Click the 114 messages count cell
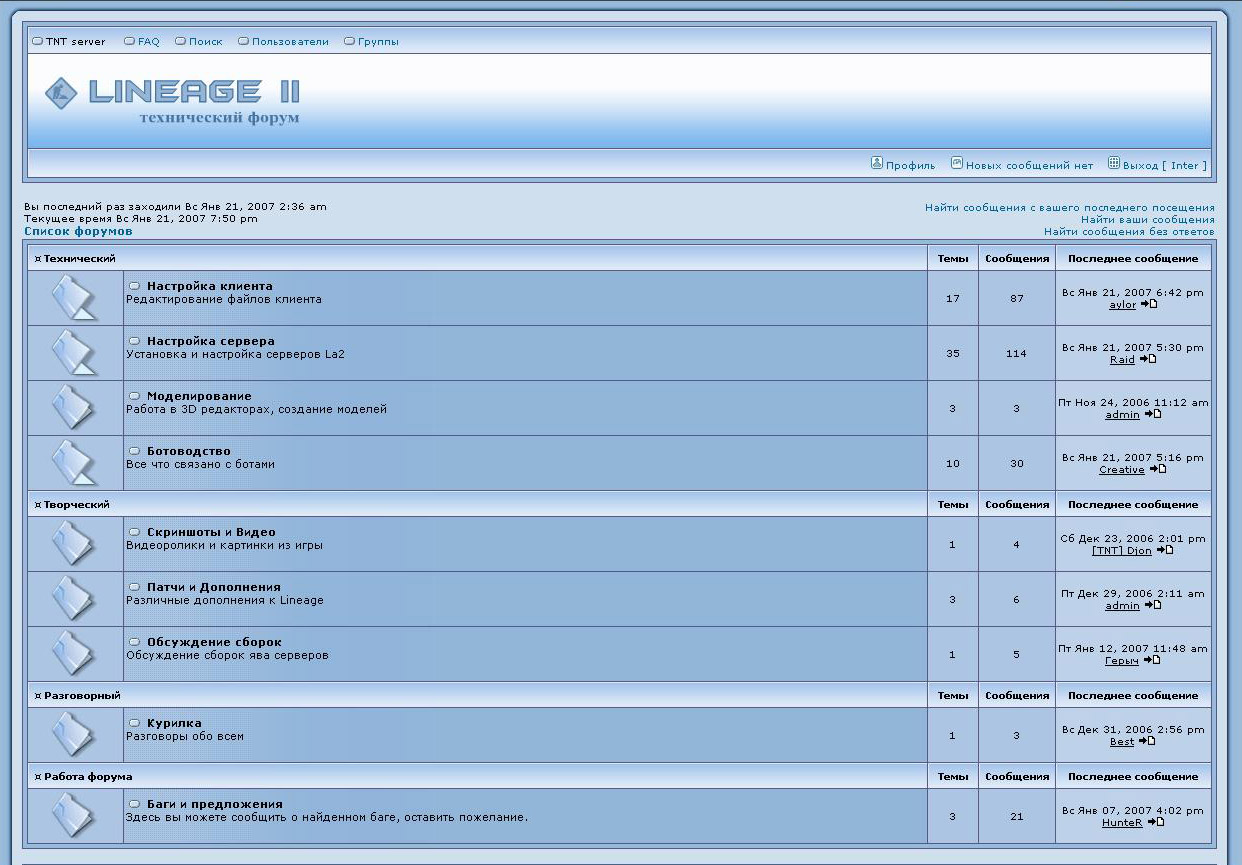Screen dimensions: 1242x865 1017,353
